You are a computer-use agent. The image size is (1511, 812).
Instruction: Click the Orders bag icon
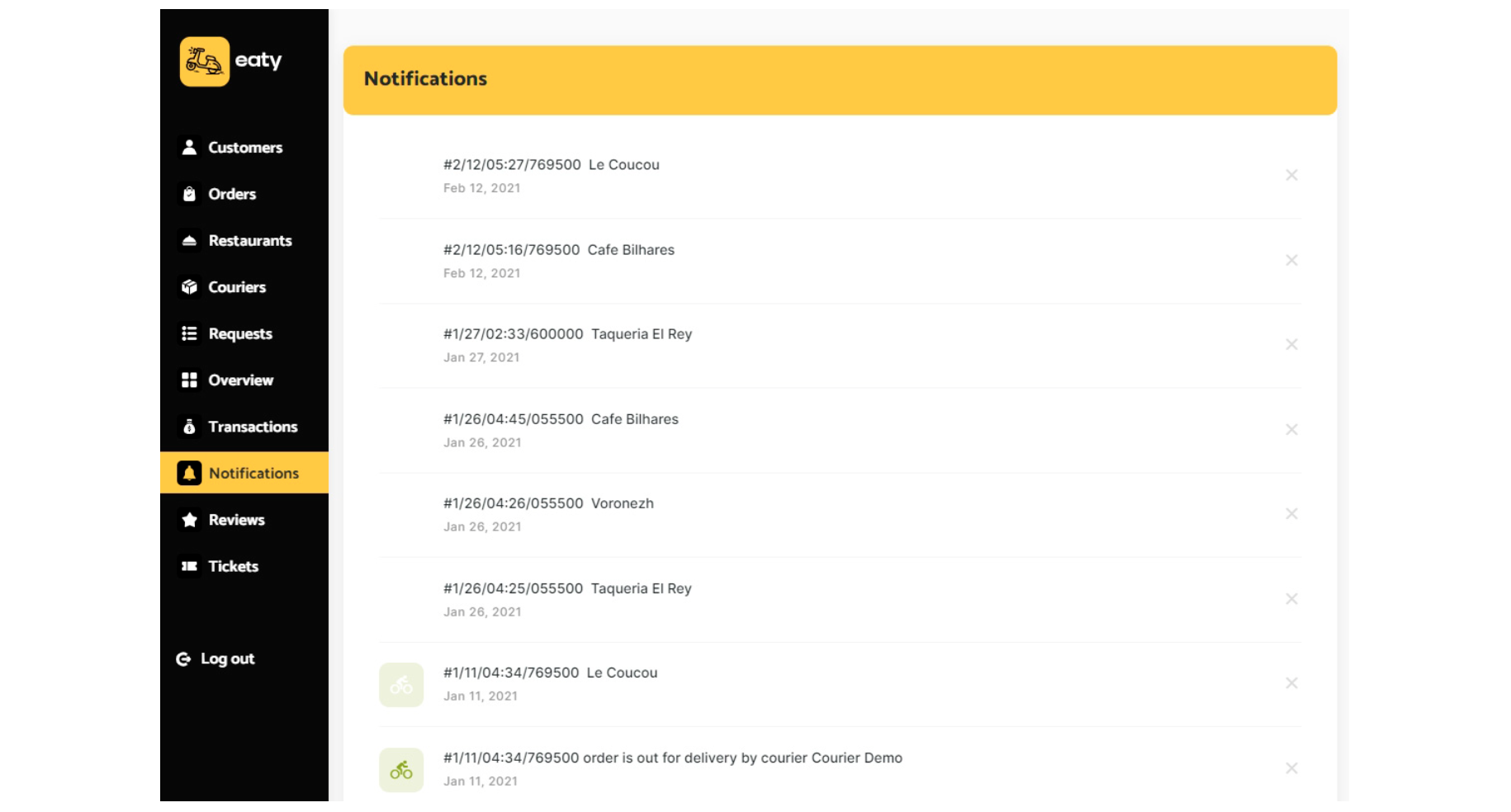(x=189, y=194)
